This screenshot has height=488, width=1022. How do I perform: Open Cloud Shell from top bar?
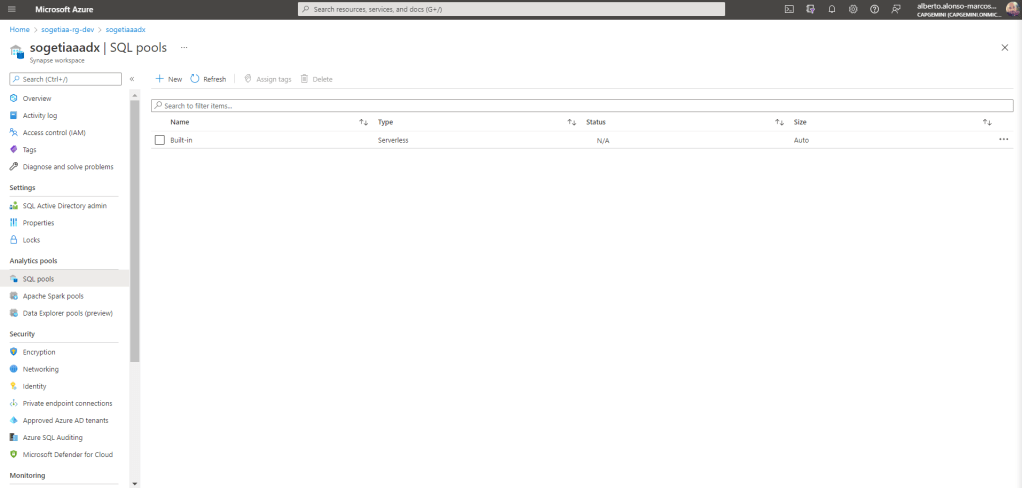[789, 9]
